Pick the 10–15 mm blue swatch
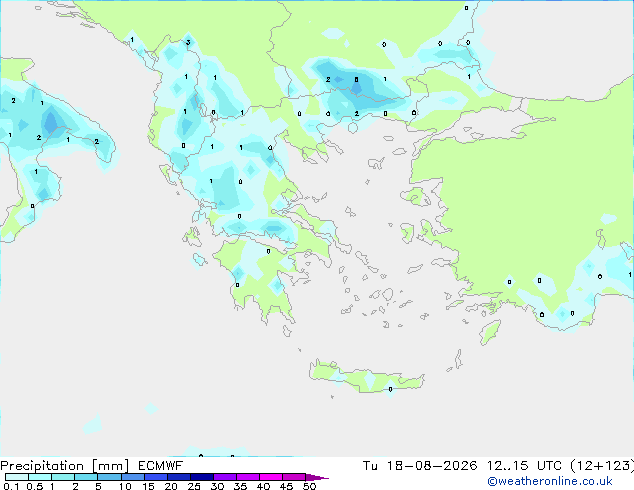Viewport: 634px width, 490px height. pos(133,477)
